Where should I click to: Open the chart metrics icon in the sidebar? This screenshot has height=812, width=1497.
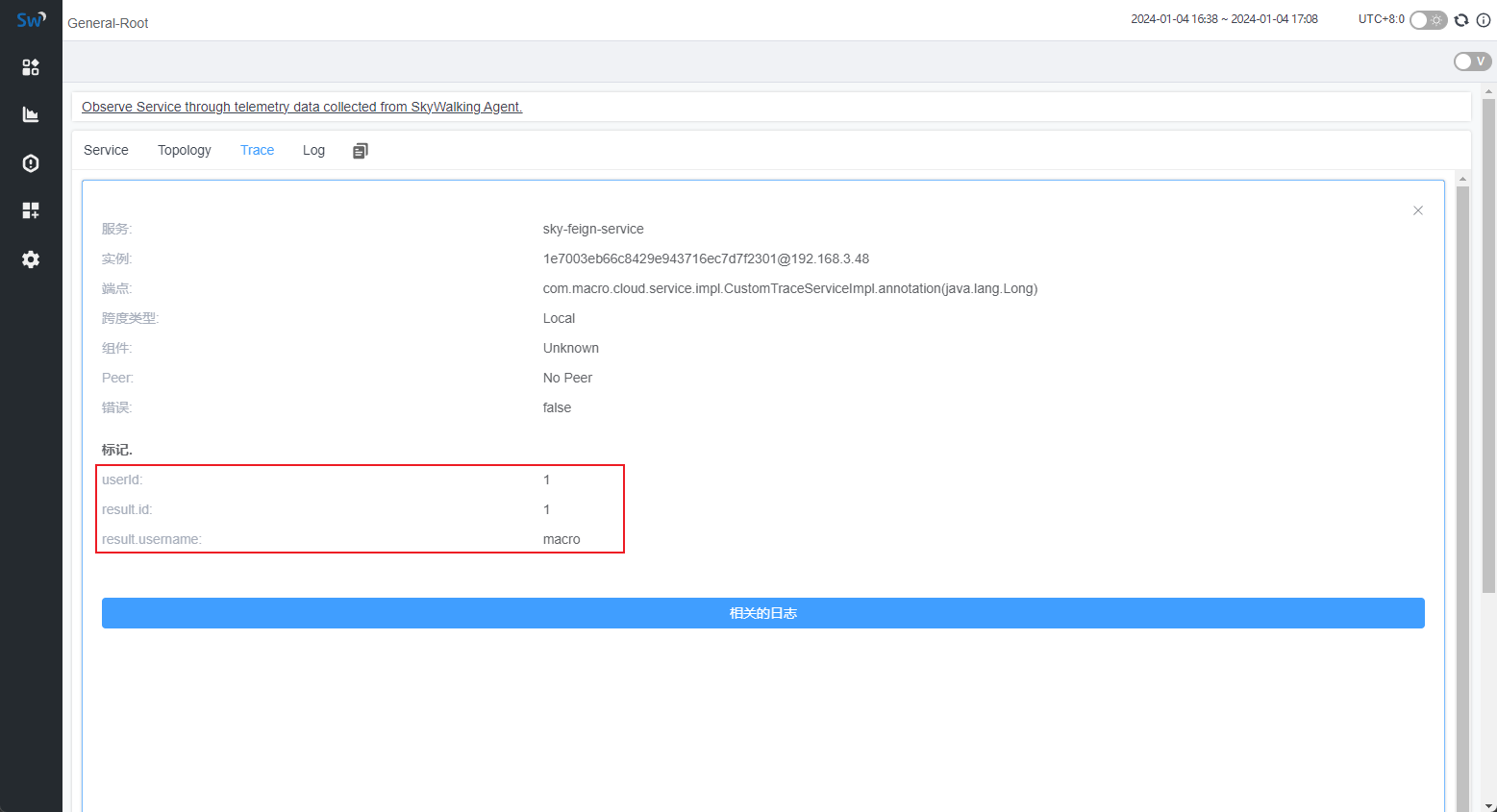(31, 115)
